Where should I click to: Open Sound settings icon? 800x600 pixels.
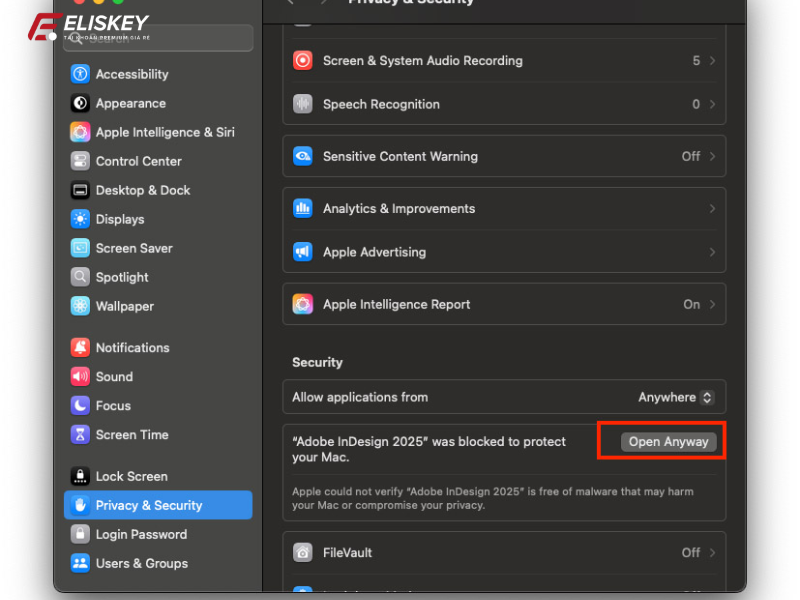click(80, 377)
